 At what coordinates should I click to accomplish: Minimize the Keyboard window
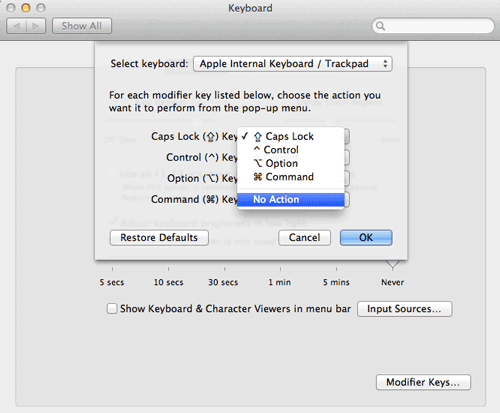[26, 8]
